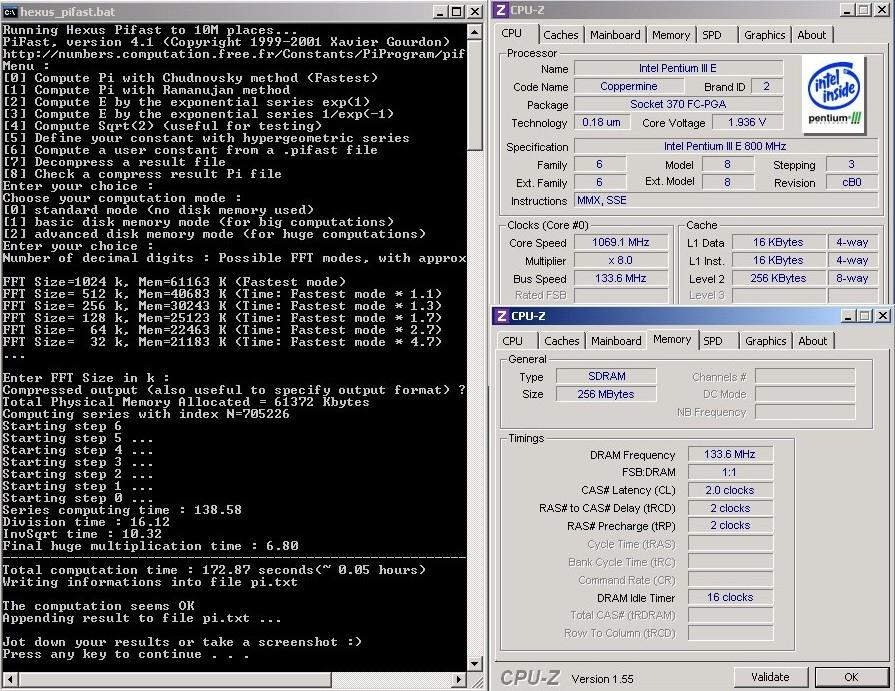Click the RAS# Precharge value '2 clocks'

[730, 526]
